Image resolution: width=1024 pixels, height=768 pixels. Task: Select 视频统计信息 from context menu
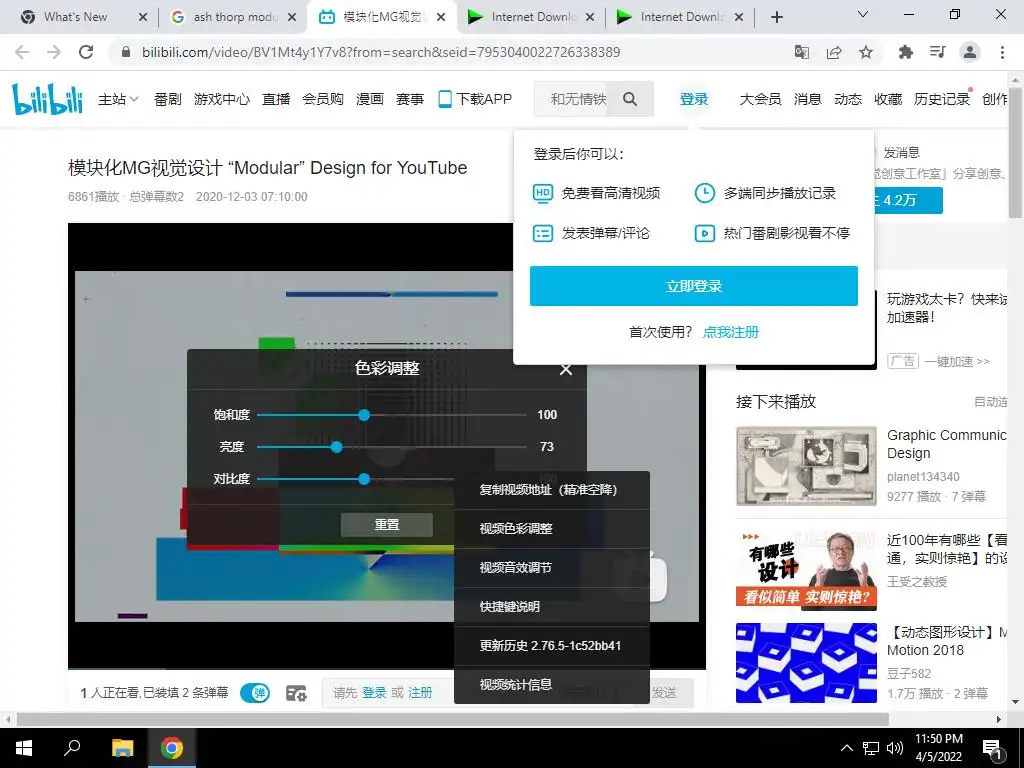pos(552,684)
